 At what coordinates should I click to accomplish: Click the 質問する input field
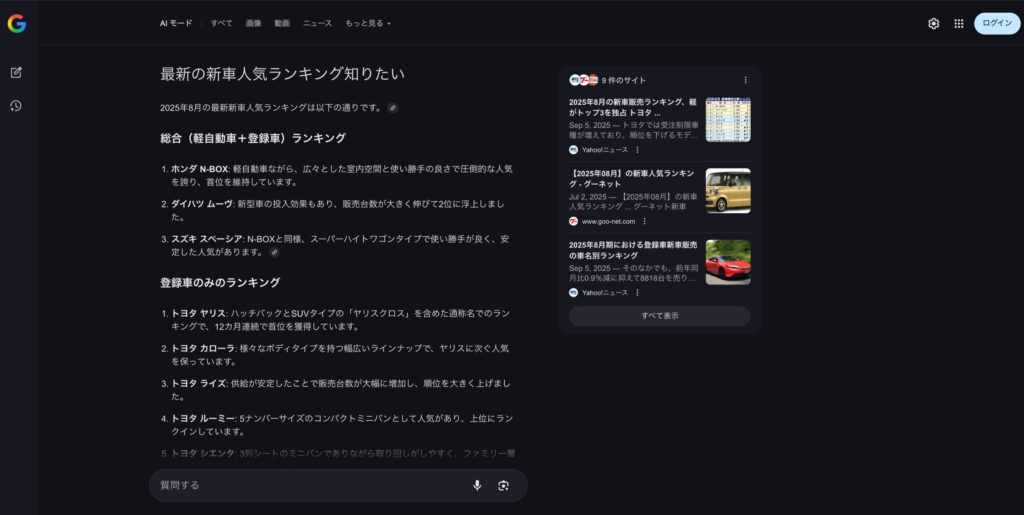pos(310,485)
